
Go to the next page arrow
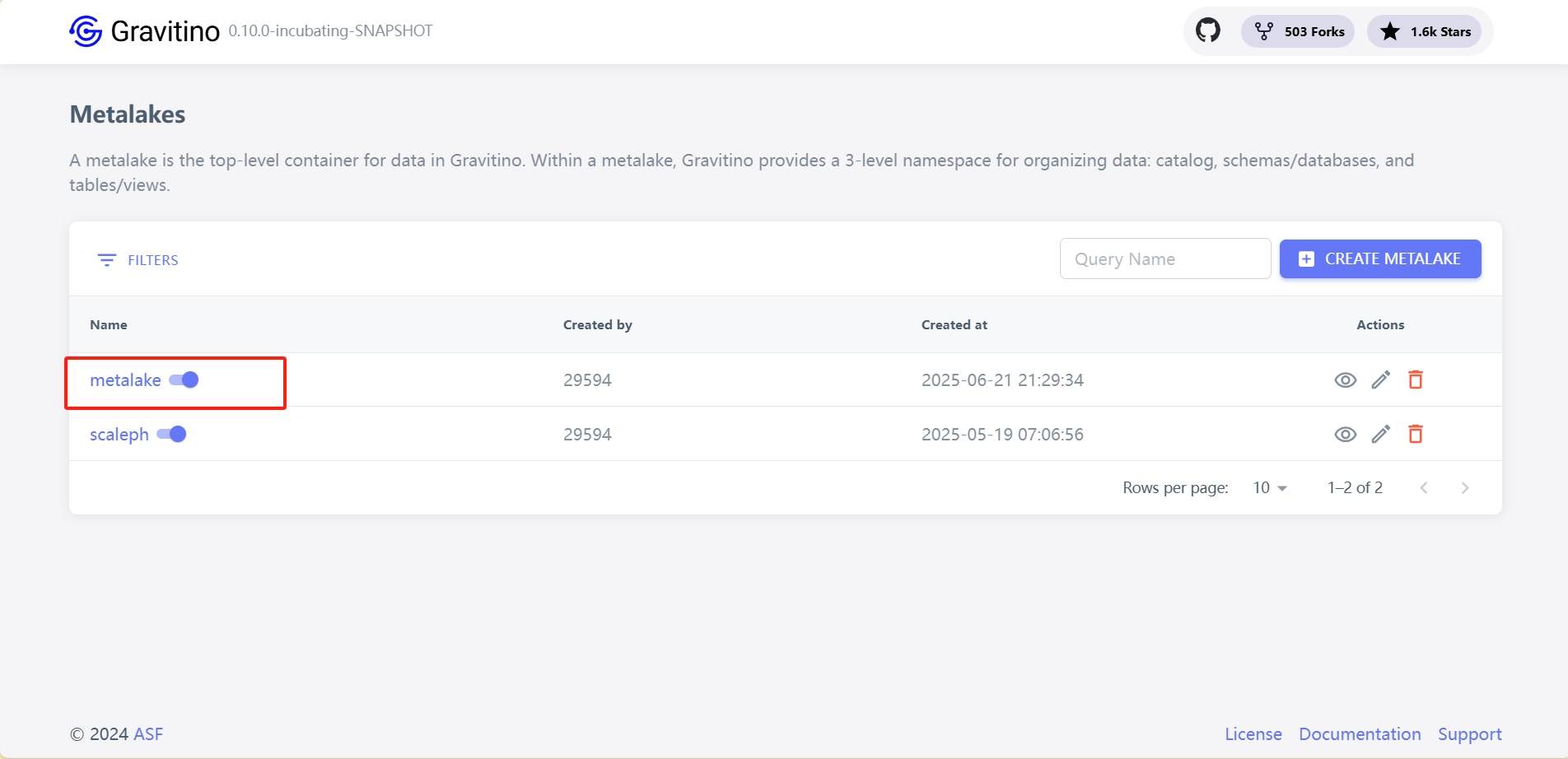[1465, 488]
